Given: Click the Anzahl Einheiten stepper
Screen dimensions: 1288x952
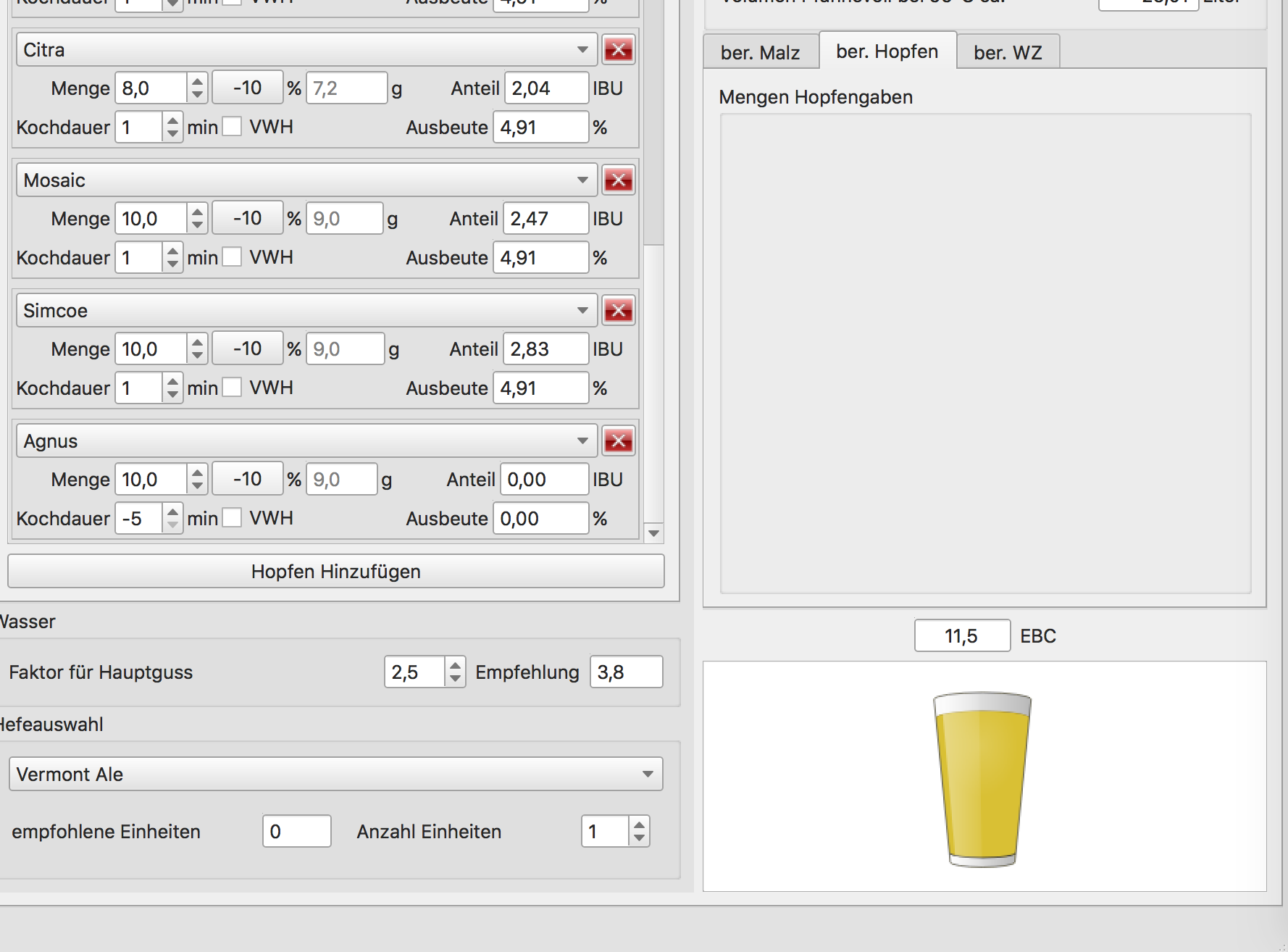Looking at the screenshot, I should pos(638,832).
